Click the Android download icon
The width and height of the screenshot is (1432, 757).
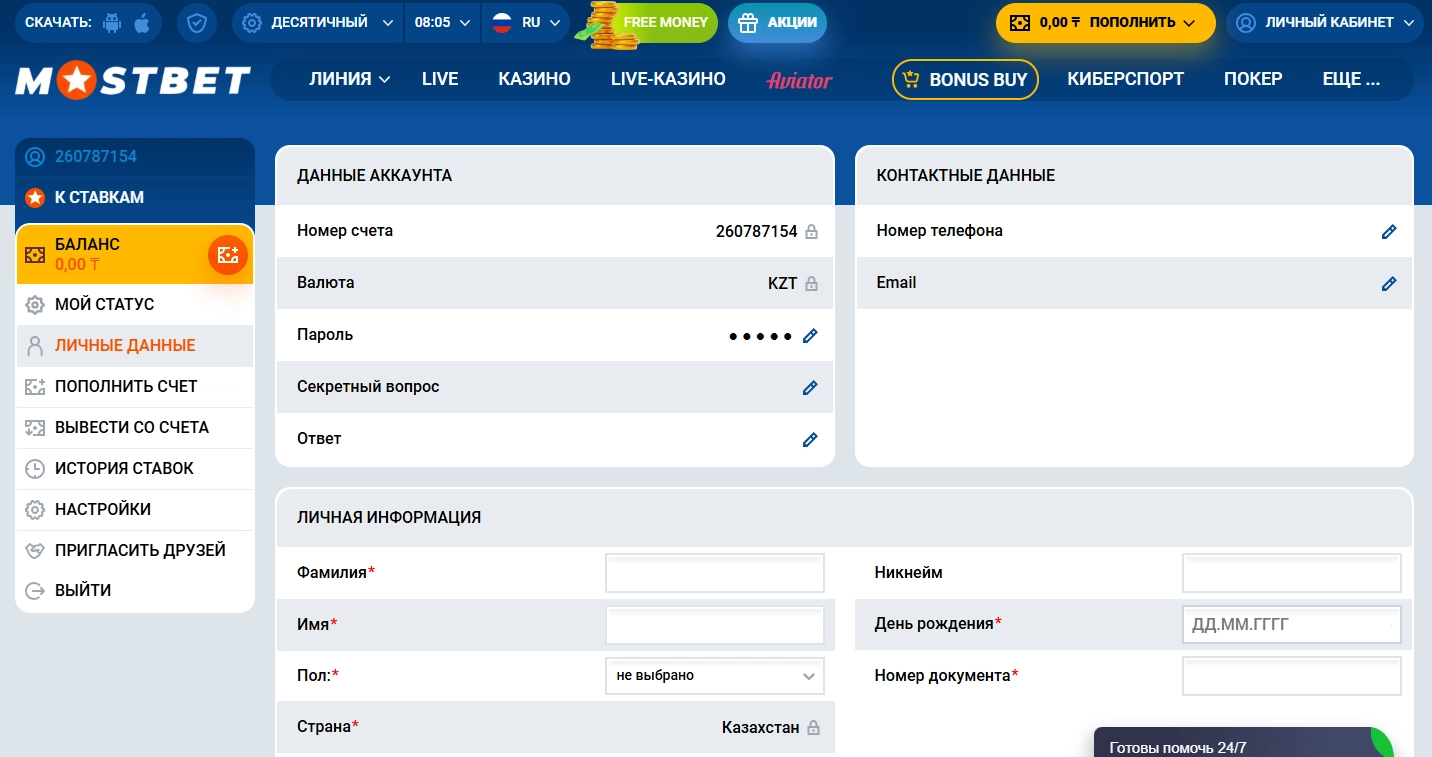pos(112,22)
